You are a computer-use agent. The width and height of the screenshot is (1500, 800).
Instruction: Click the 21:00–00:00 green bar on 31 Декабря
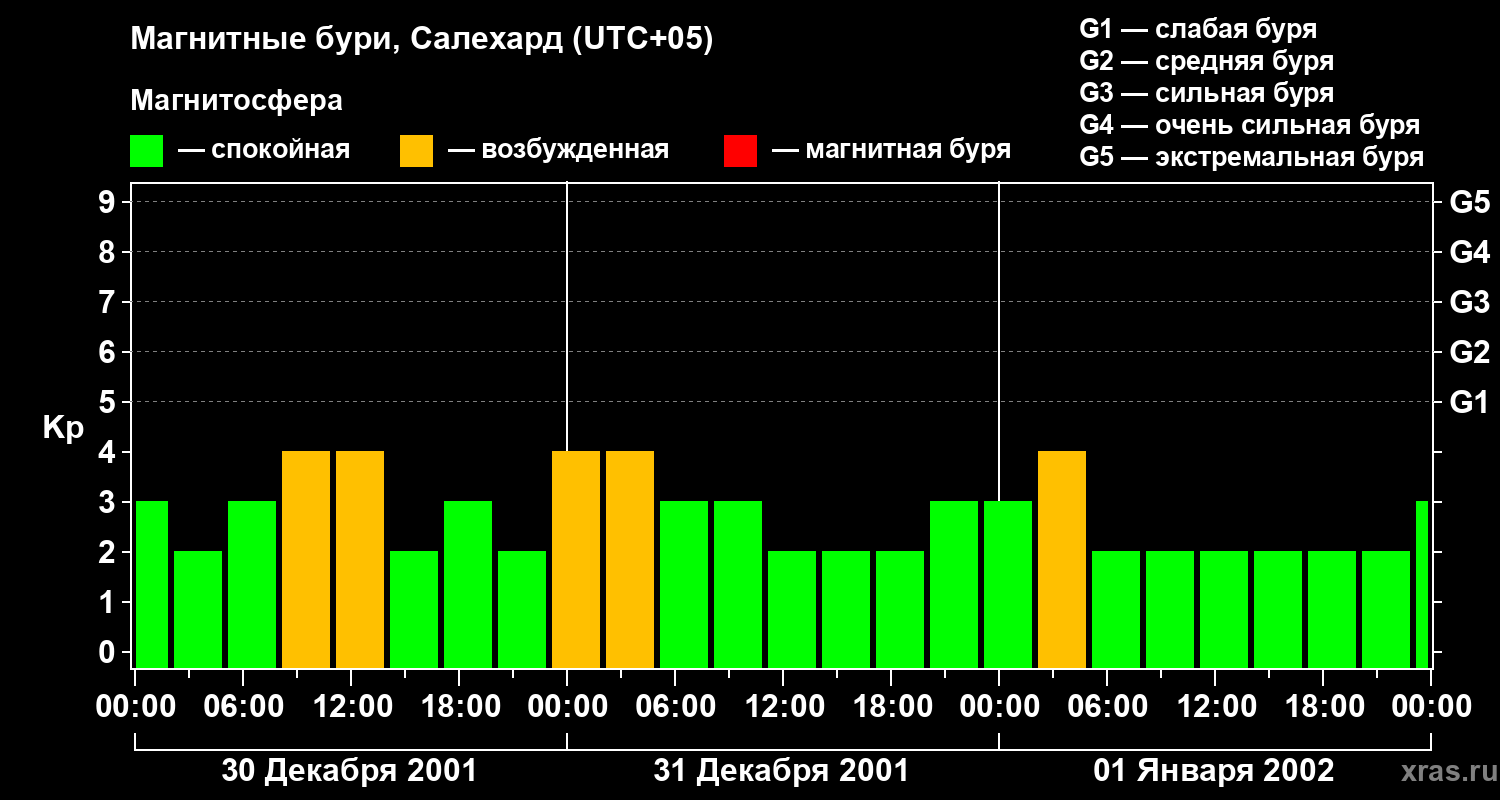coord(954,584)
